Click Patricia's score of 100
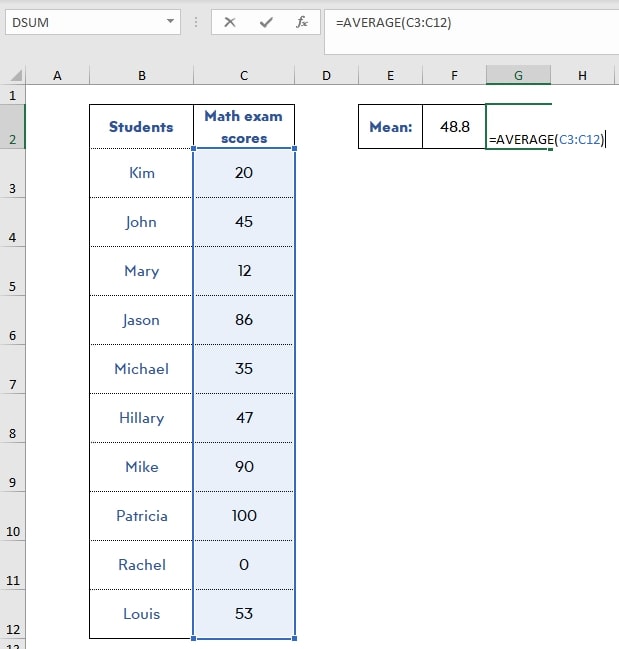Viewport: 619px width, 649px height. click(x=244, y=516)
